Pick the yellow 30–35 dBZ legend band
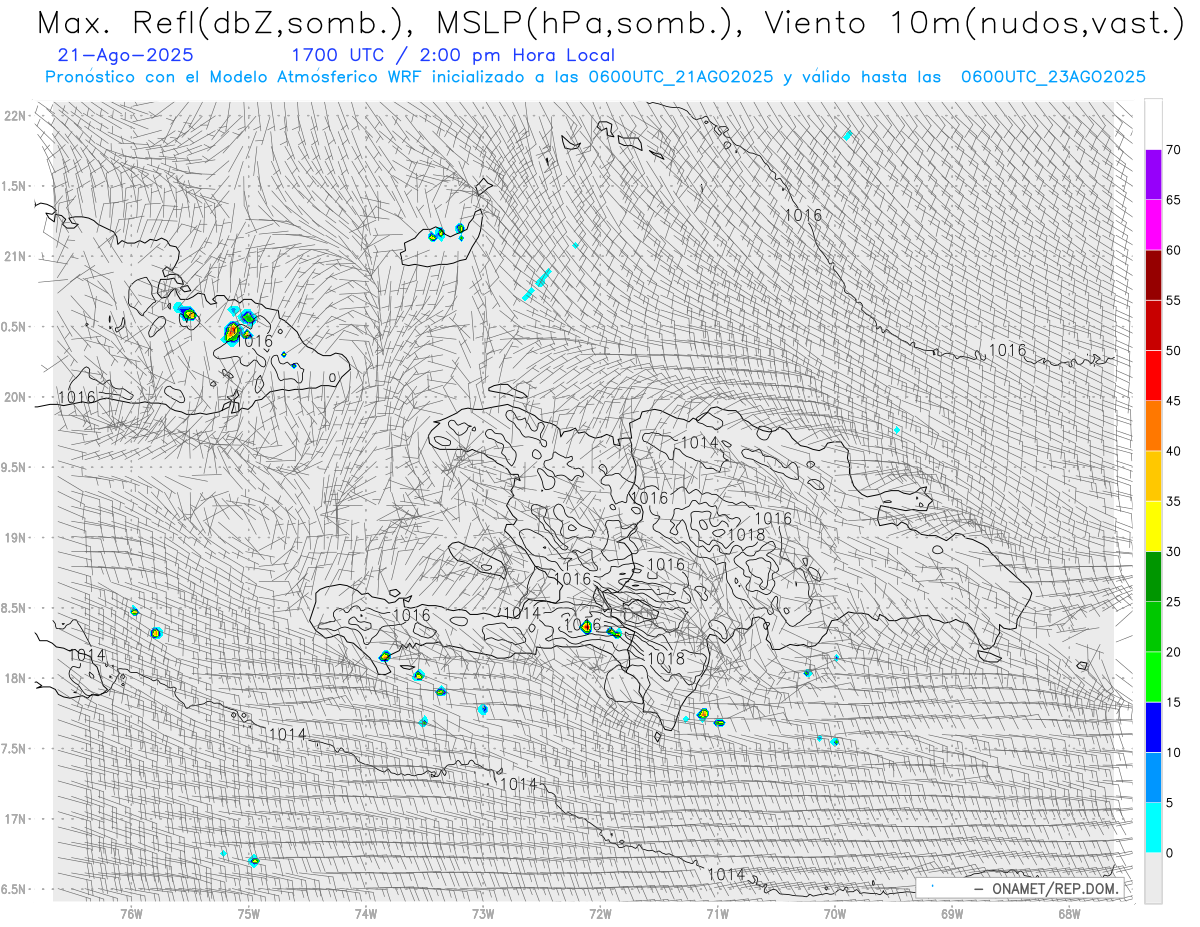 (1153, 526)
